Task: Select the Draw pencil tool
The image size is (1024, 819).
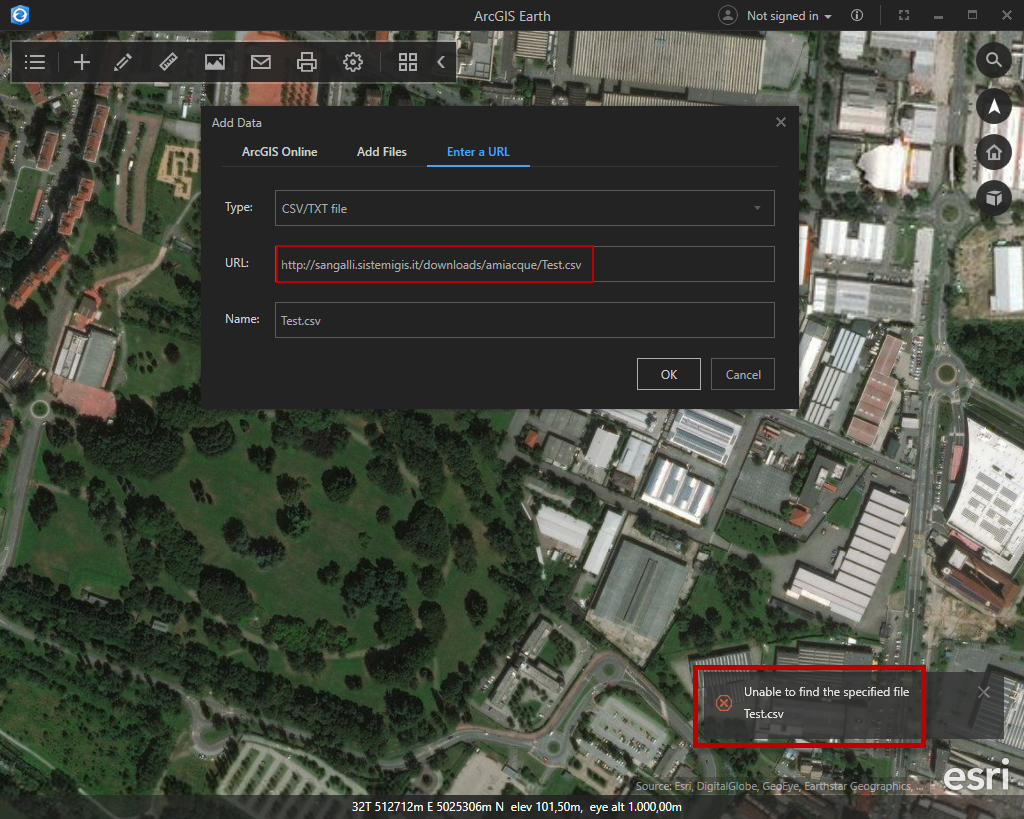Action: point(123,62)
